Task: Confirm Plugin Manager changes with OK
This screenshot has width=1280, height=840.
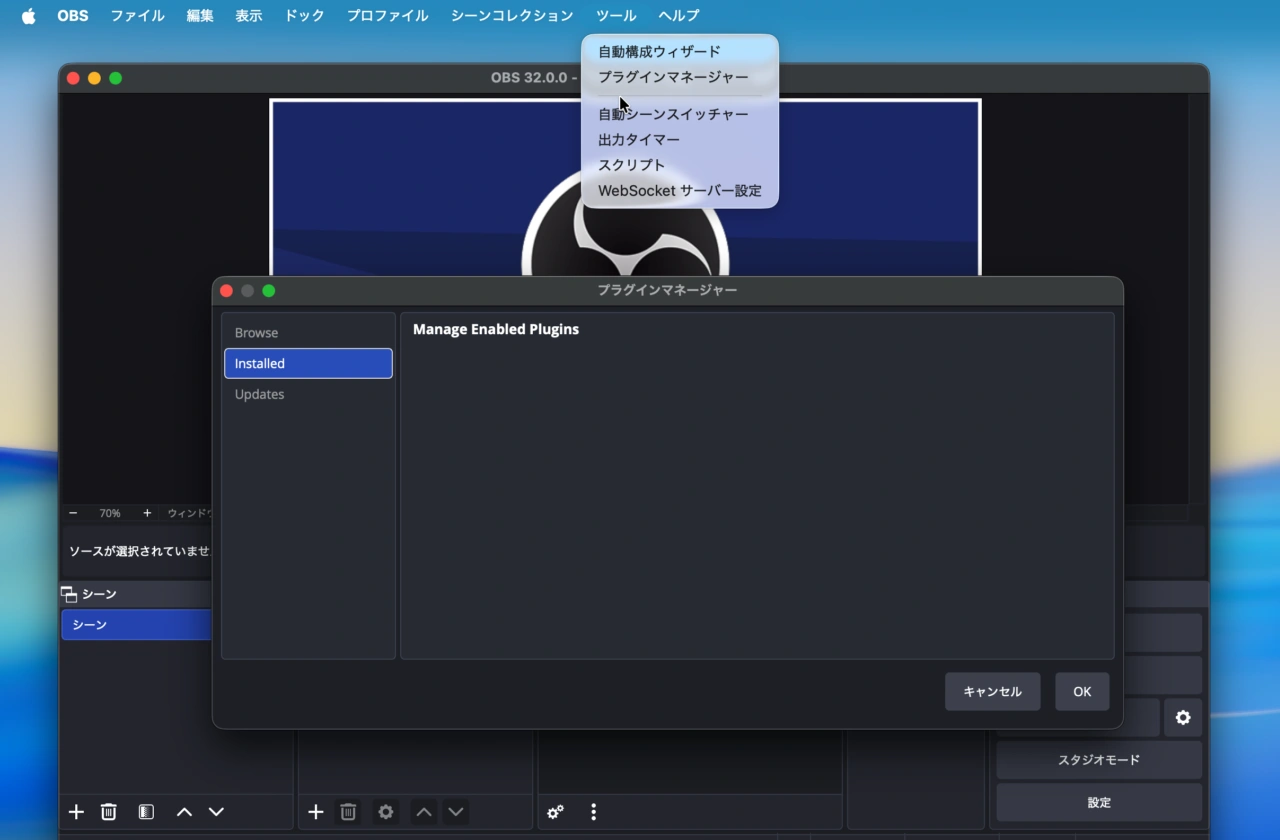Action: pos(1081,691)
